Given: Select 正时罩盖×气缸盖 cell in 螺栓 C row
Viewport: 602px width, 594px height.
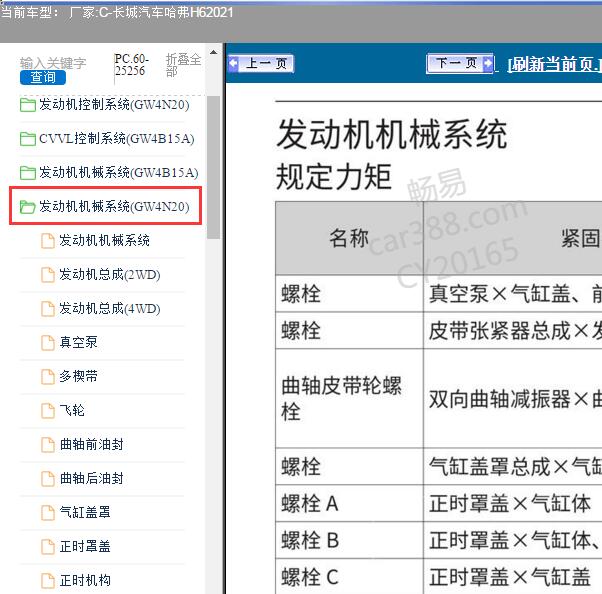Looking at the screenshot, I should (x=513, y=576).
